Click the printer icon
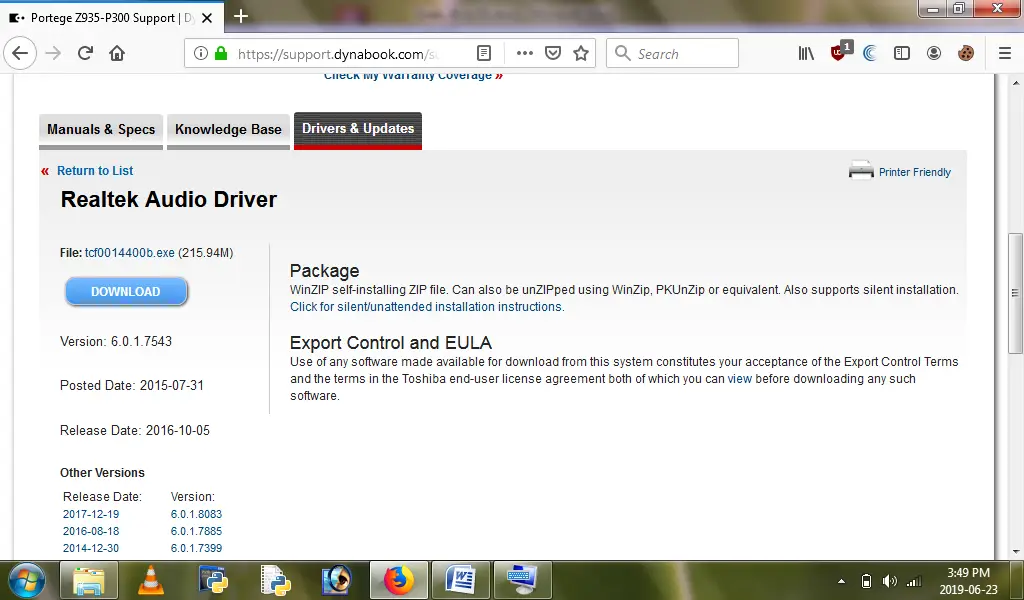This screenshot has width=1024, height=600. pos(861,170)
